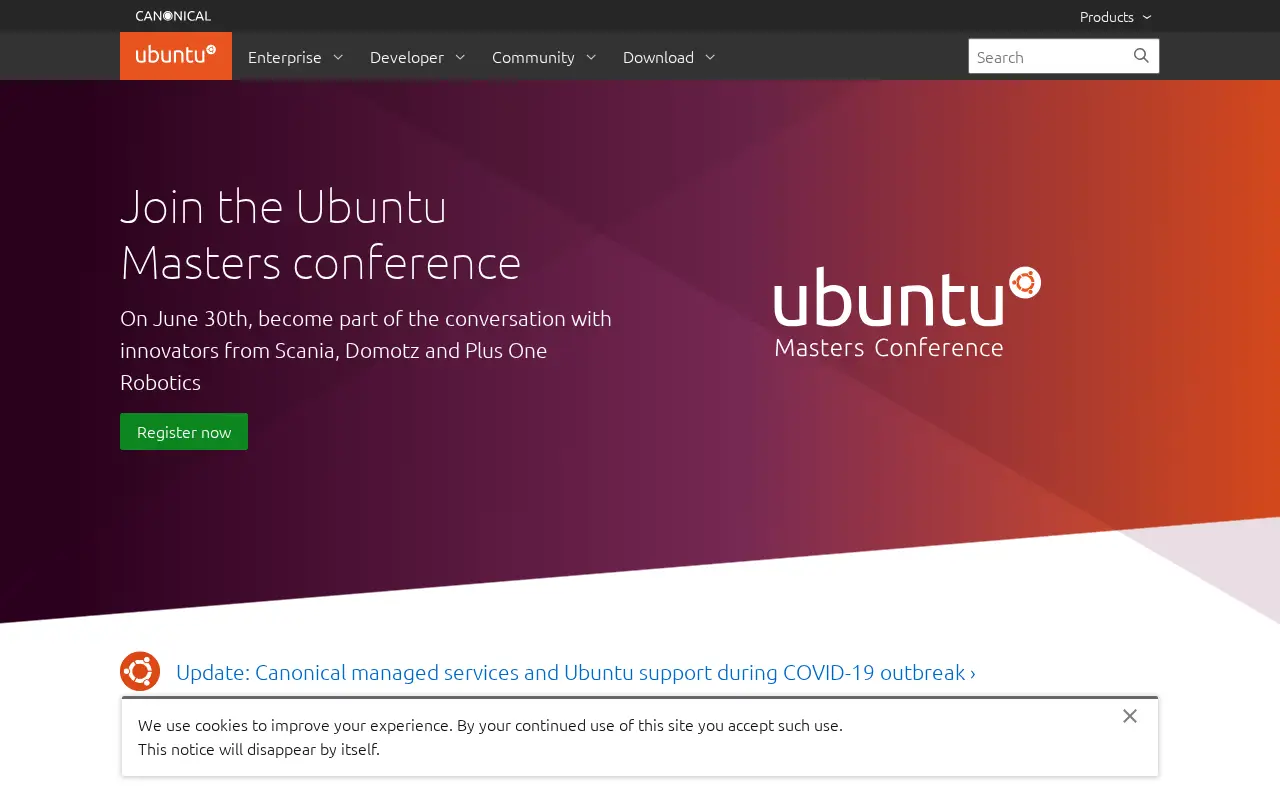This screenshot has height=800, width=1280.
Task: Expand the Enterprise menu
Action: (295, 57)
